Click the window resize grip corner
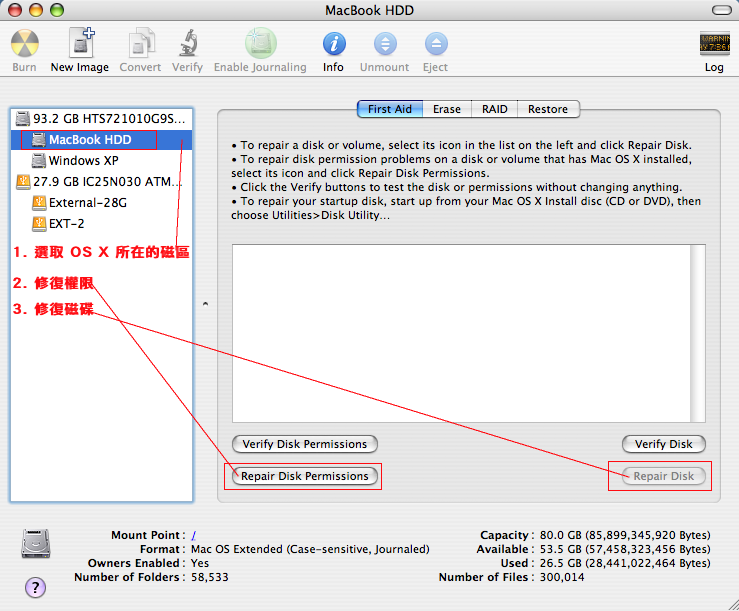The width and height of the screenshot is (739, 611). (732, 604)
